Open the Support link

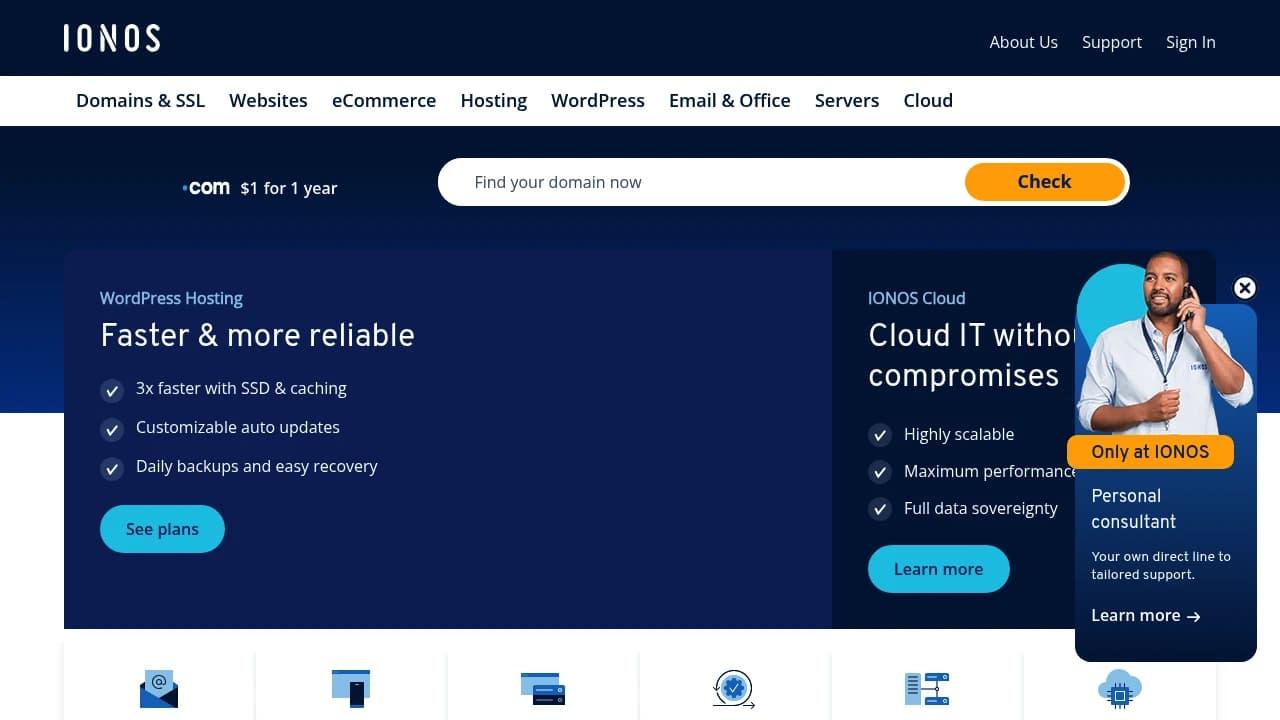(1112, 42)
